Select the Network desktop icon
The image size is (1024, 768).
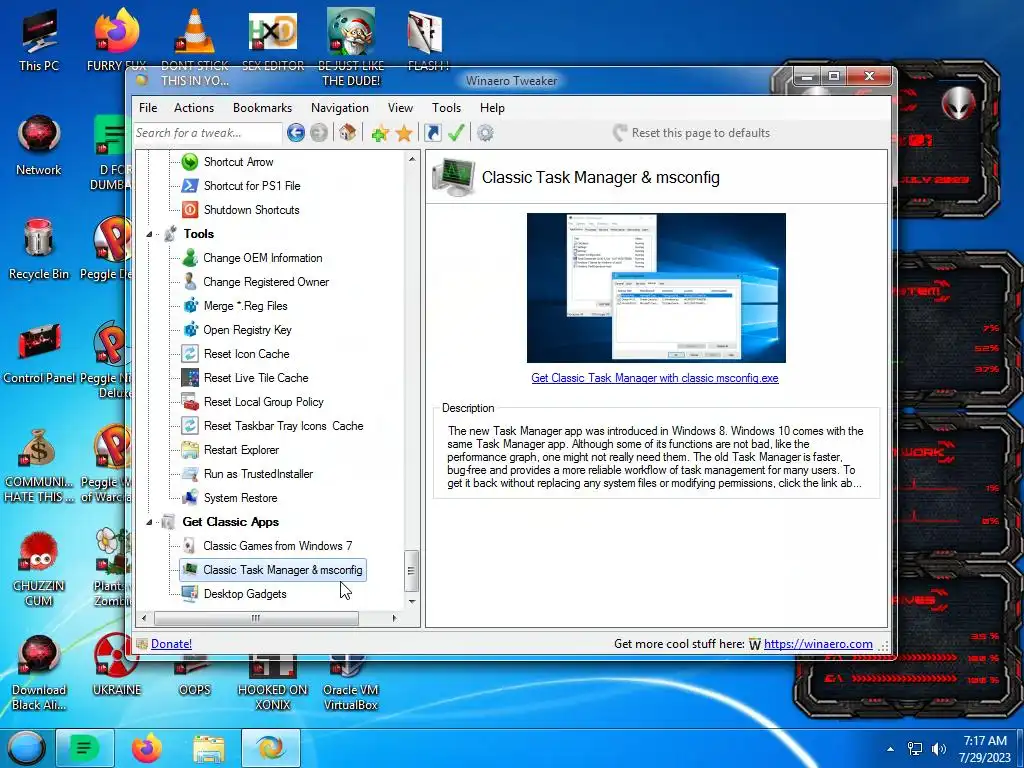click(39, 145)
